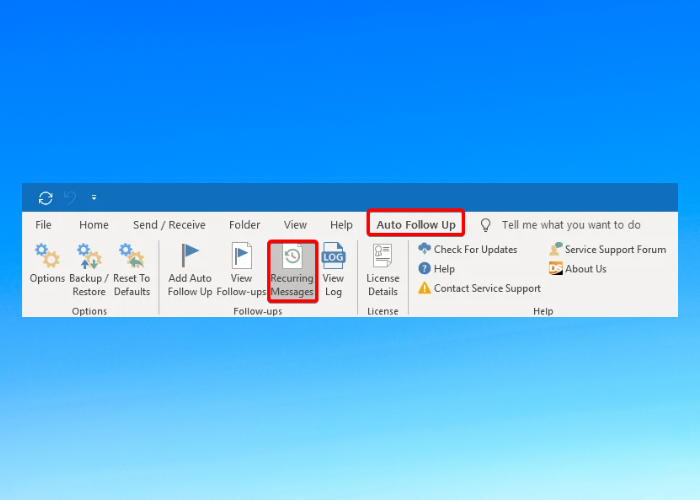Open View Follow-ups
This screenshot has height=500, width=700.
241,270
